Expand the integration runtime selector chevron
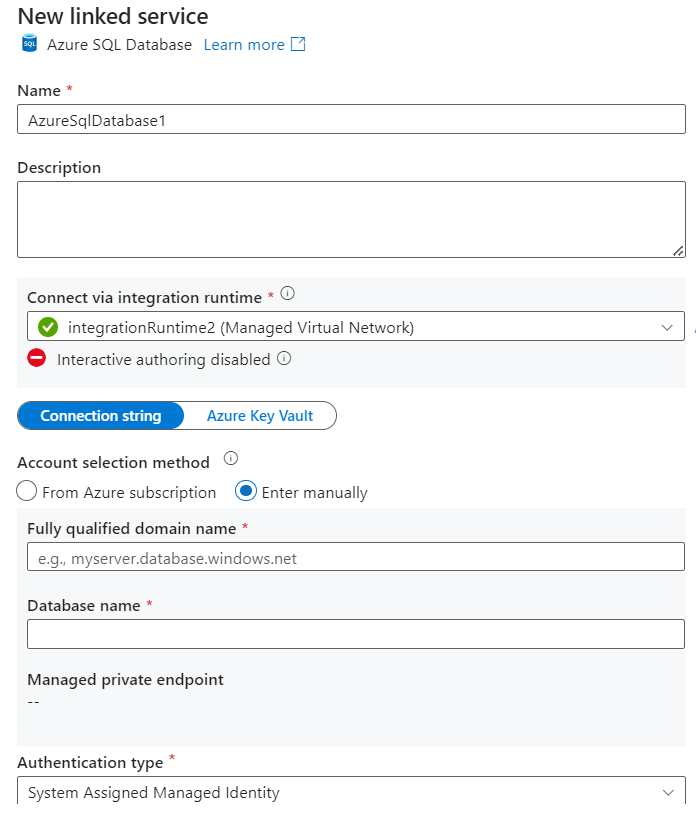Viewport: 696px width, 817px height. [x=669, y=326]
